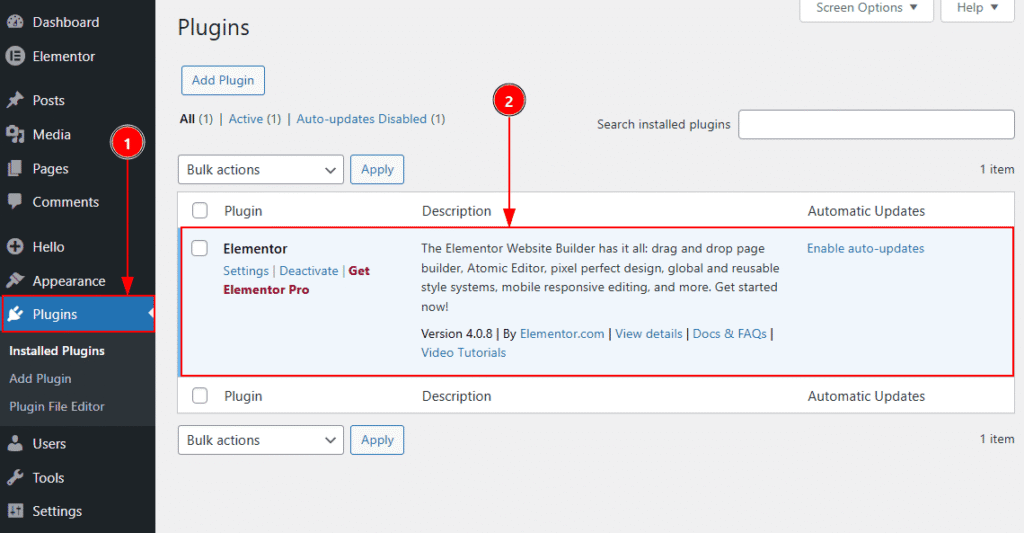
Task: Open Docs & FAQs link
Action: 729,333
